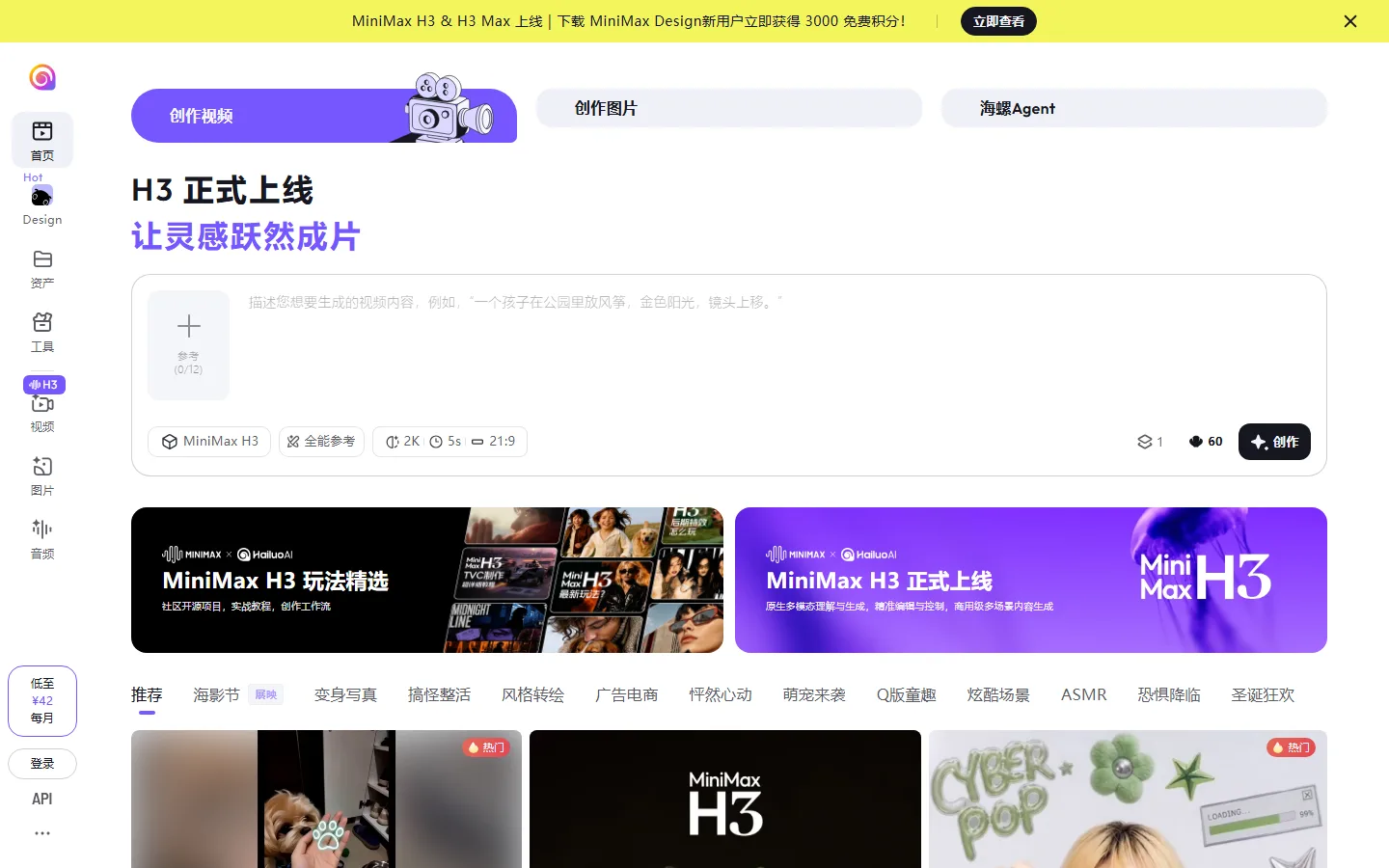Open the 低至¥42每月 subscription offer
1389x868 pixels.
point(42,701)
